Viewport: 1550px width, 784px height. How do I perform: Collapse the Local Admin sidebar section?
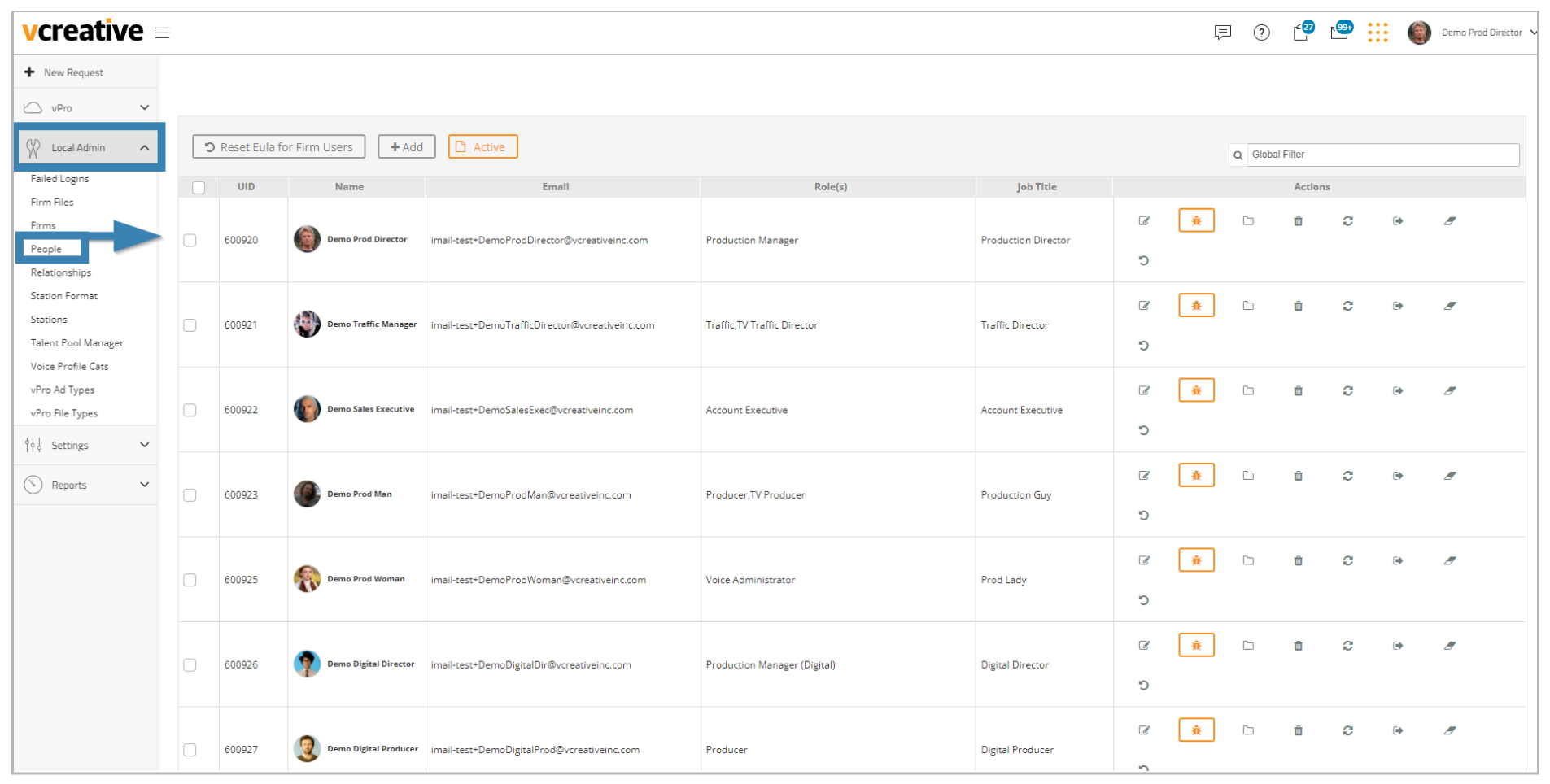tap(89, 147)
